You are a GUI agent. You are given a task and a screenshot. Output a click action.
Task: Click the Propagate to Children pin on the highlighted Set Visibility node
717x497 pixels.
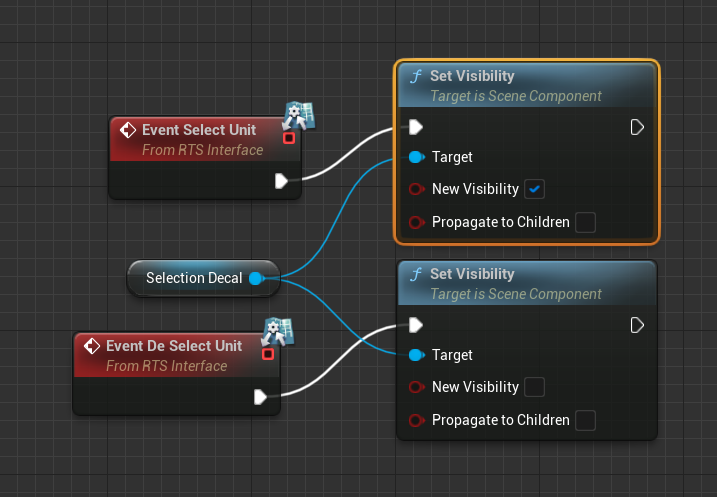point(416,222)
